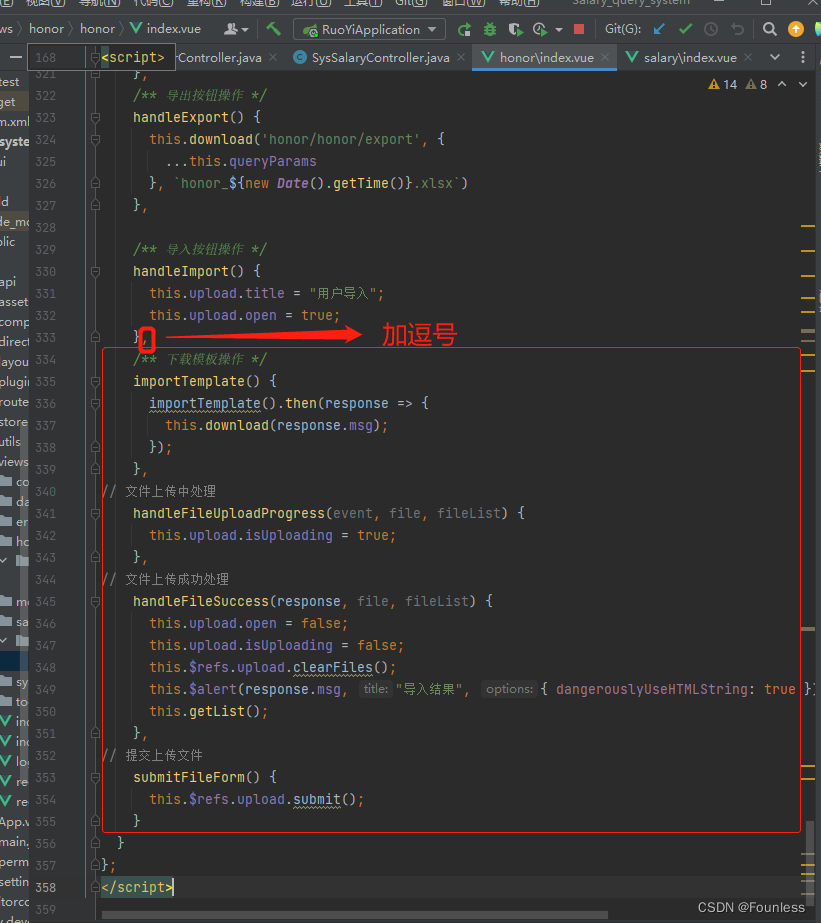The width and height of the screenshot is (821, 923).
Task: Click the "用户导入" string literal
Action: [x=343, y=293]
